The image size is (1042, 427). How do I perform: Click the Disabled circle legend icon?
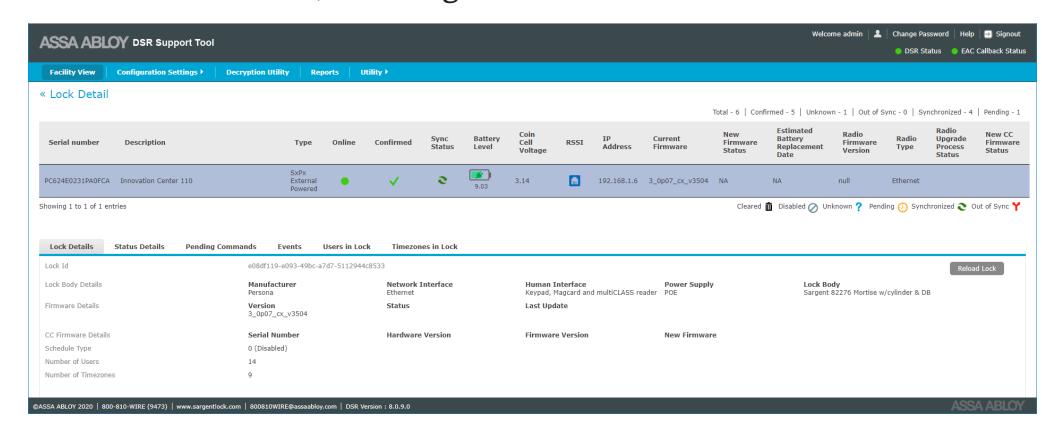click(813, 207)
